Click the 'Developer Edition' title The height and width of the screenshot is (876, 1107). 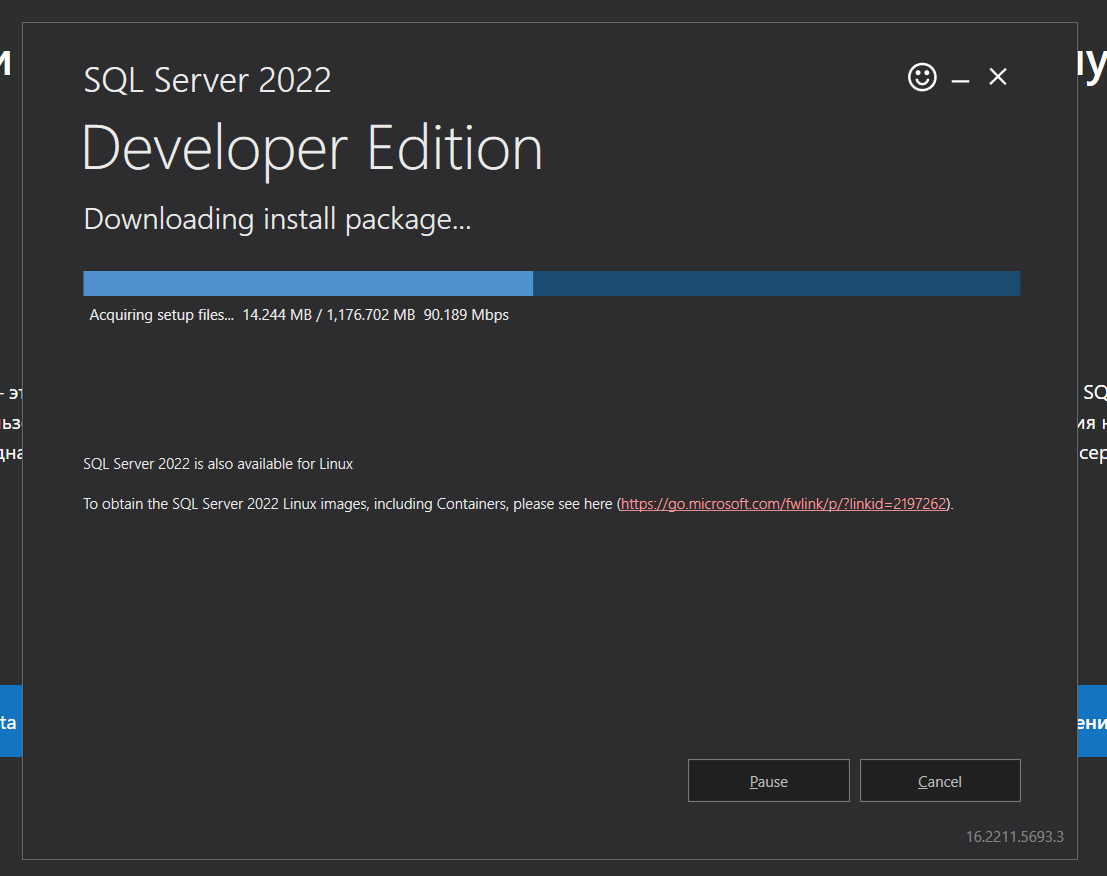(312, 149)
